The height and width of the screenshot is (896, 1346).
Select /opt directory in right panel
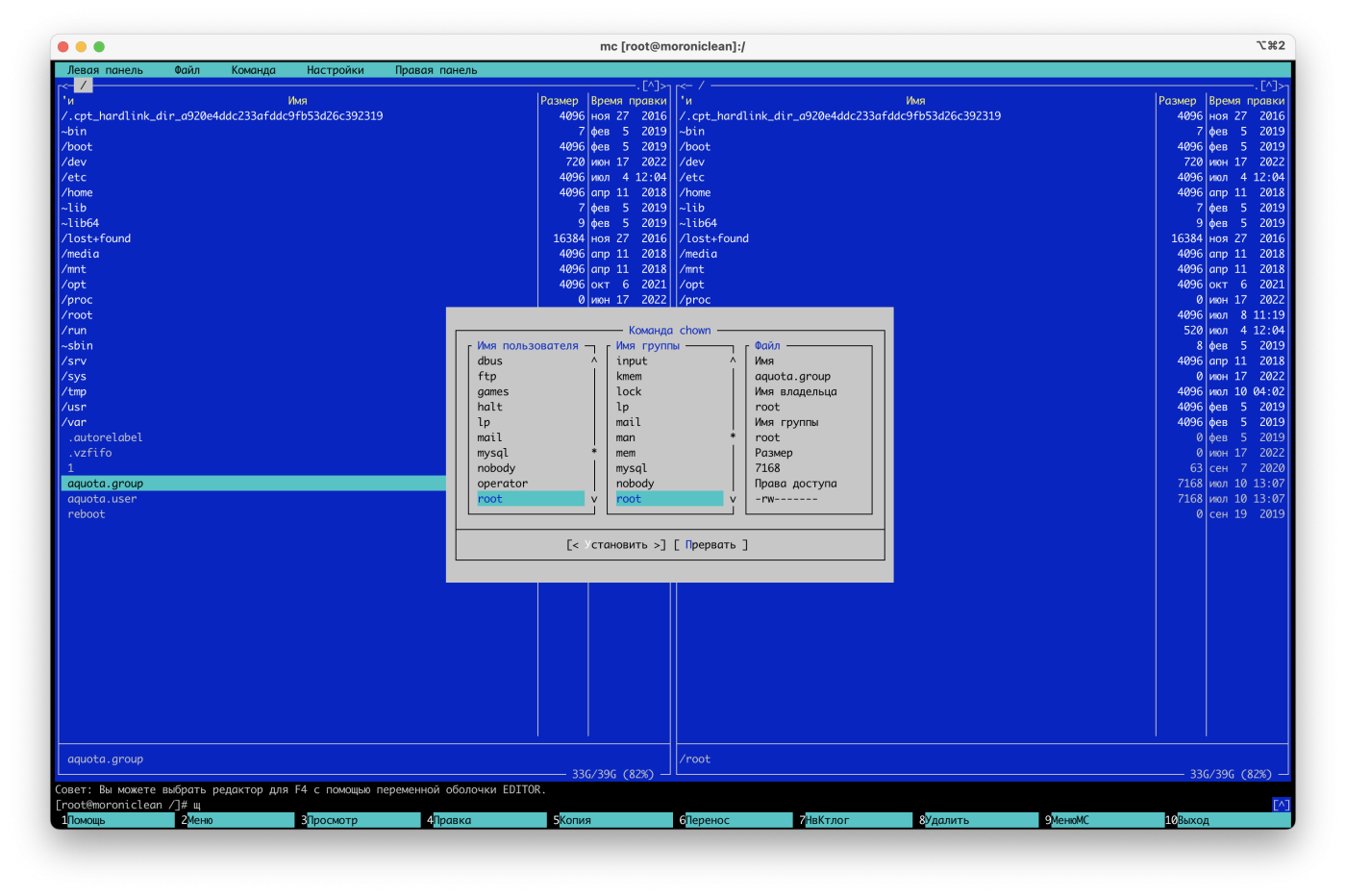[x=692, y=285]
